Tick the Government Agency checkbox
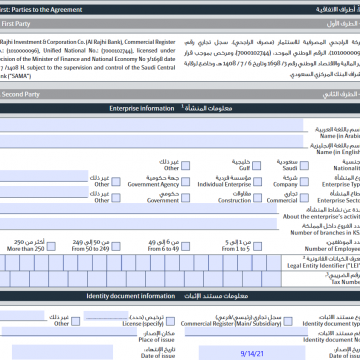The height and width of the screenshot is (360, 360). (x=185, y=182)
